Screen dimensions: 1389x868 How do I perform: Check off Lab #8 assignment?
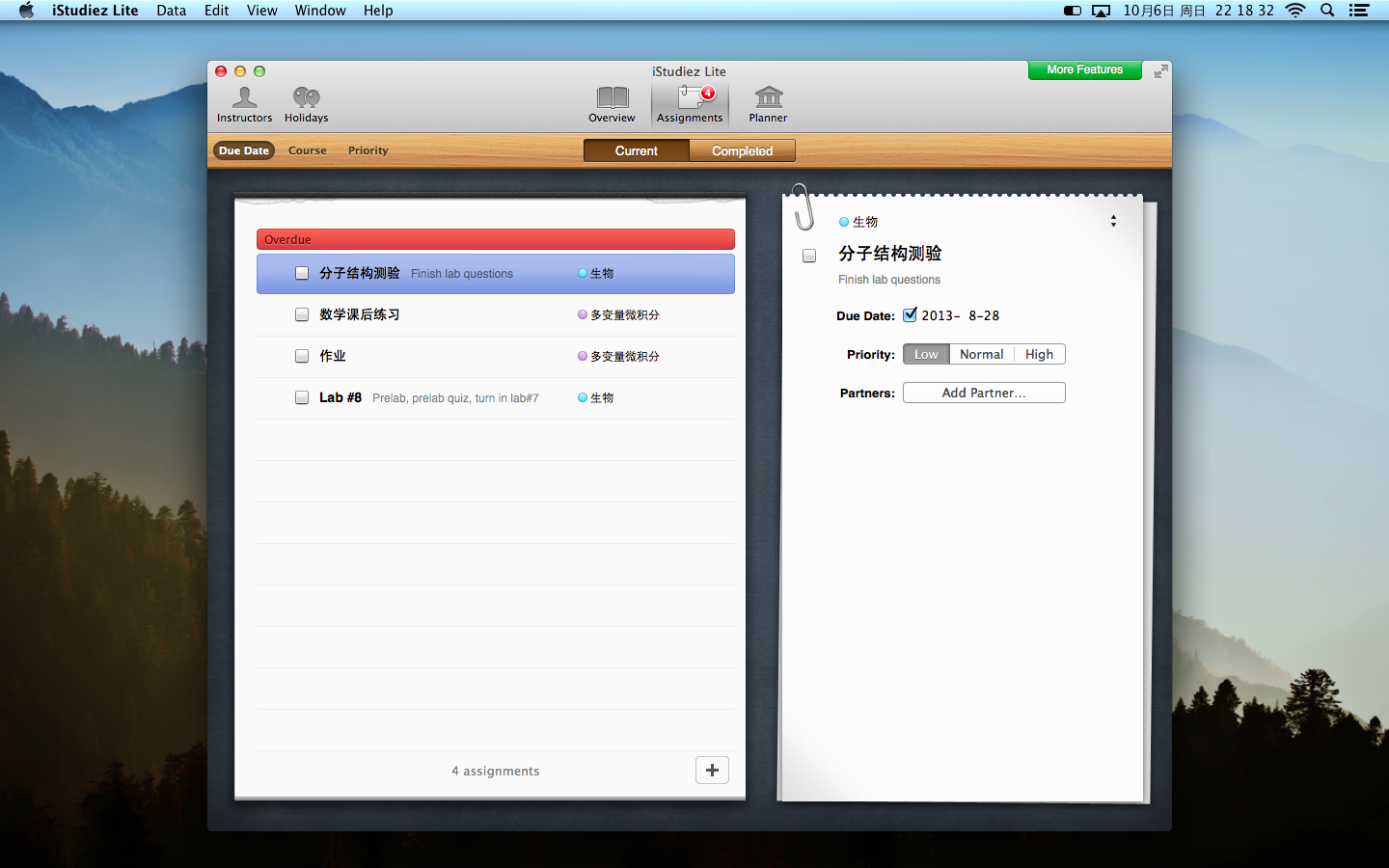point(302,397)
